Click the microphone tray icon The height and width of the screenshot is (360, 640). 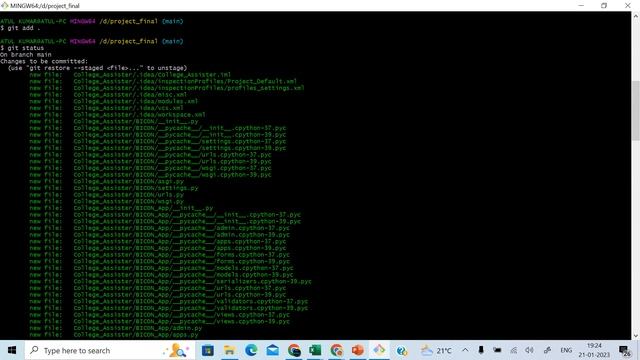[481, 350]
